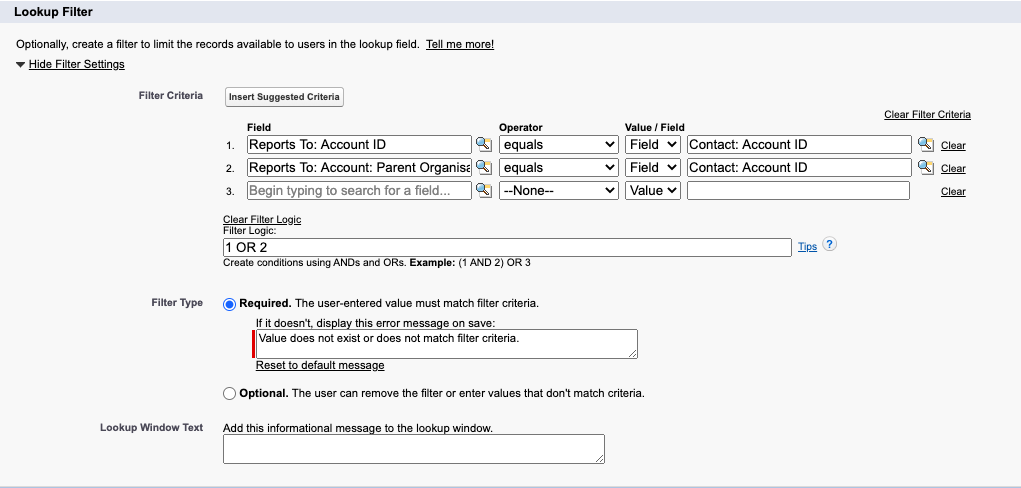Screen dimensions: 1021x488
Task: Click the Clear Filter Criteria link
Action: click(x=927, y=115)
